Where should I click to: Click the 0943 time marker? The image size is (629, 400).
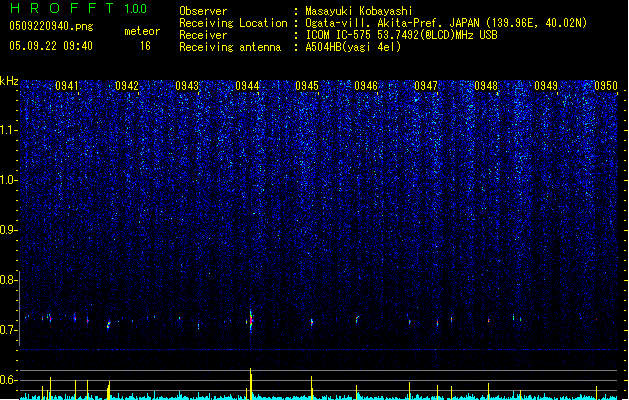tap(187, 86)
